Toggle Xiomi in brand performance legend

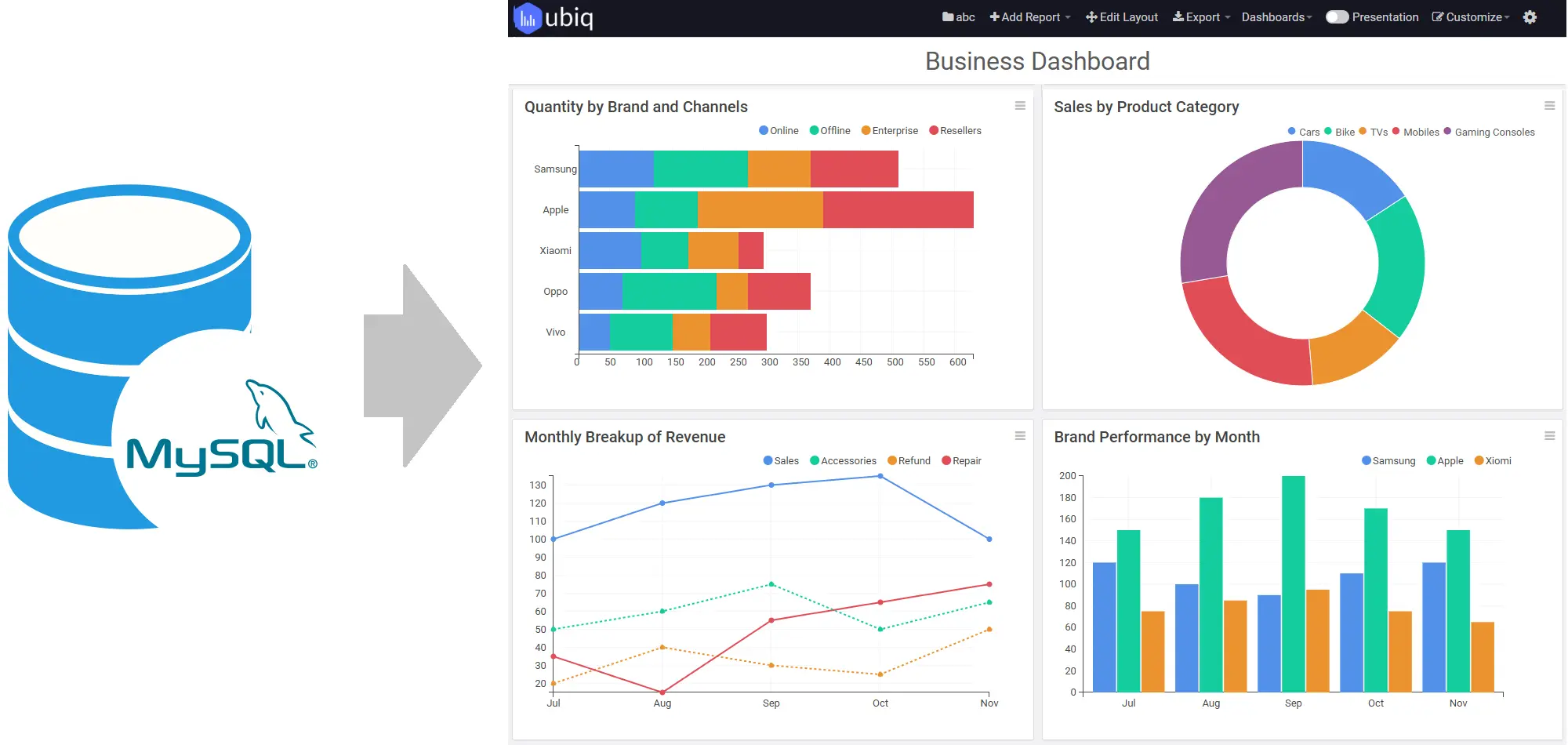1493,461
